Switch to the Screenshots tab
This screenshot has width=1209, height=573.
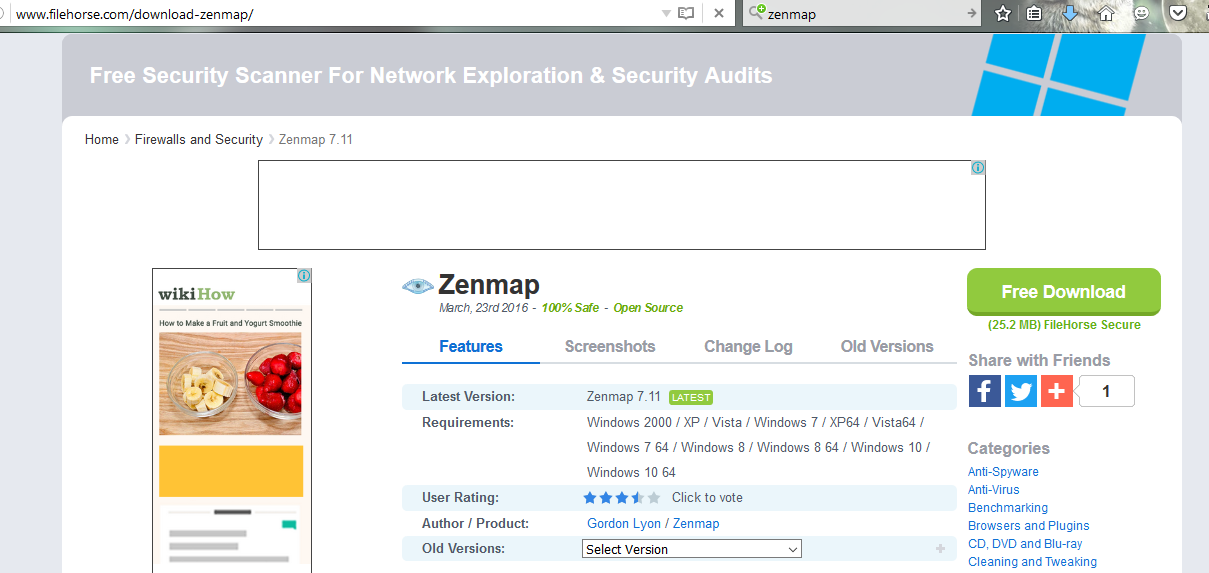[x=610, y=346]
